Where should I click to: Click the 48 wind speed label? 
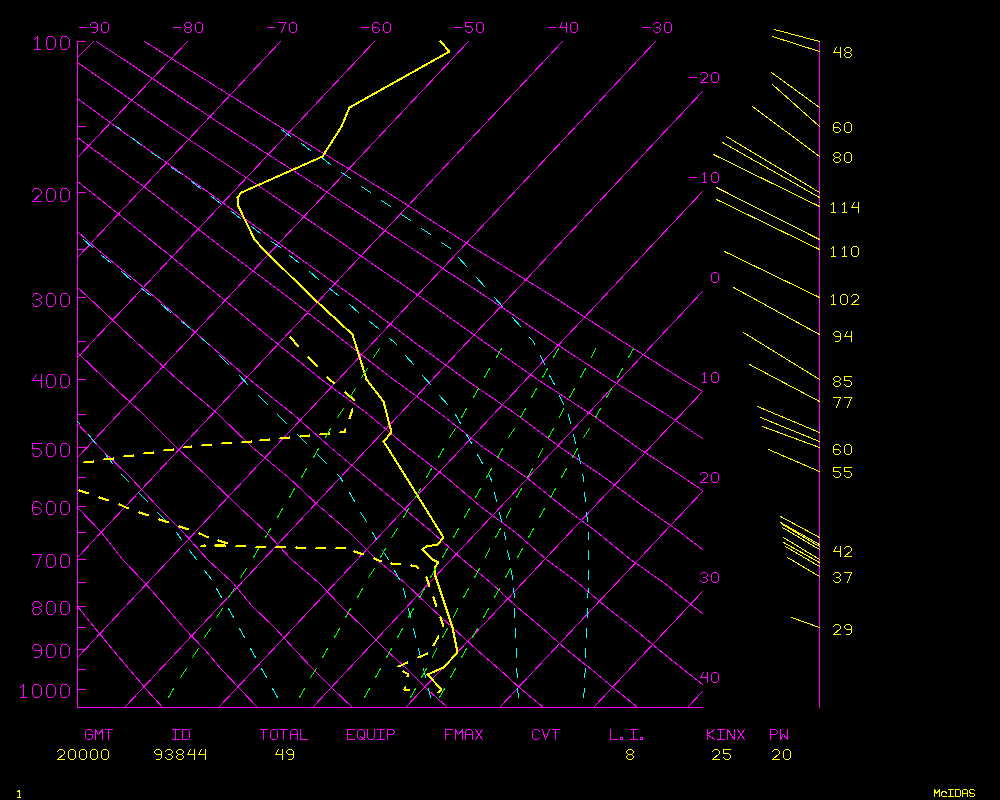[842, 52]
